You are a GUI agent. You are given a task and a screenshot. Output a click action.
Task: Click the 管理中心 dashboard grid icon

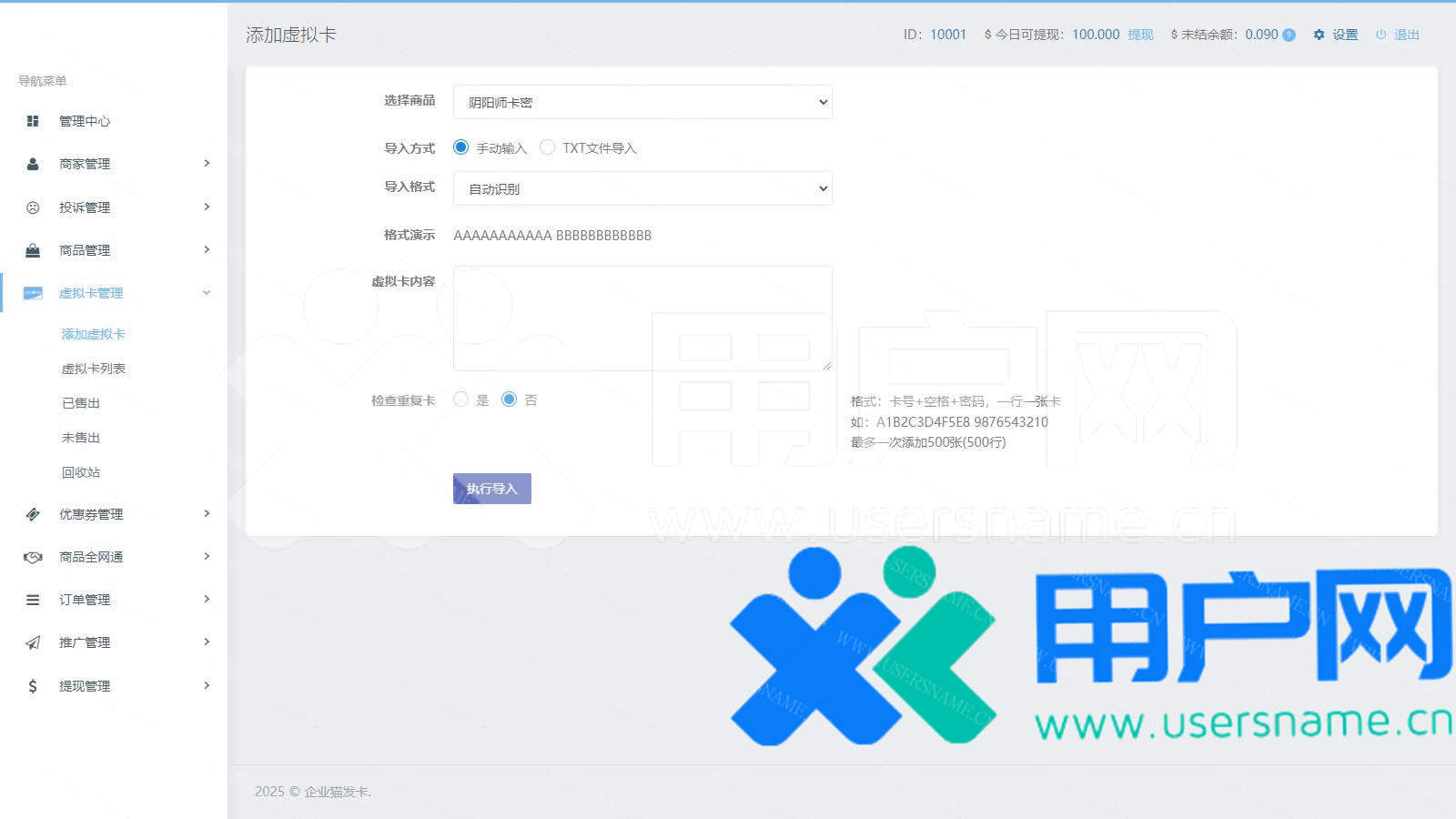33,121
